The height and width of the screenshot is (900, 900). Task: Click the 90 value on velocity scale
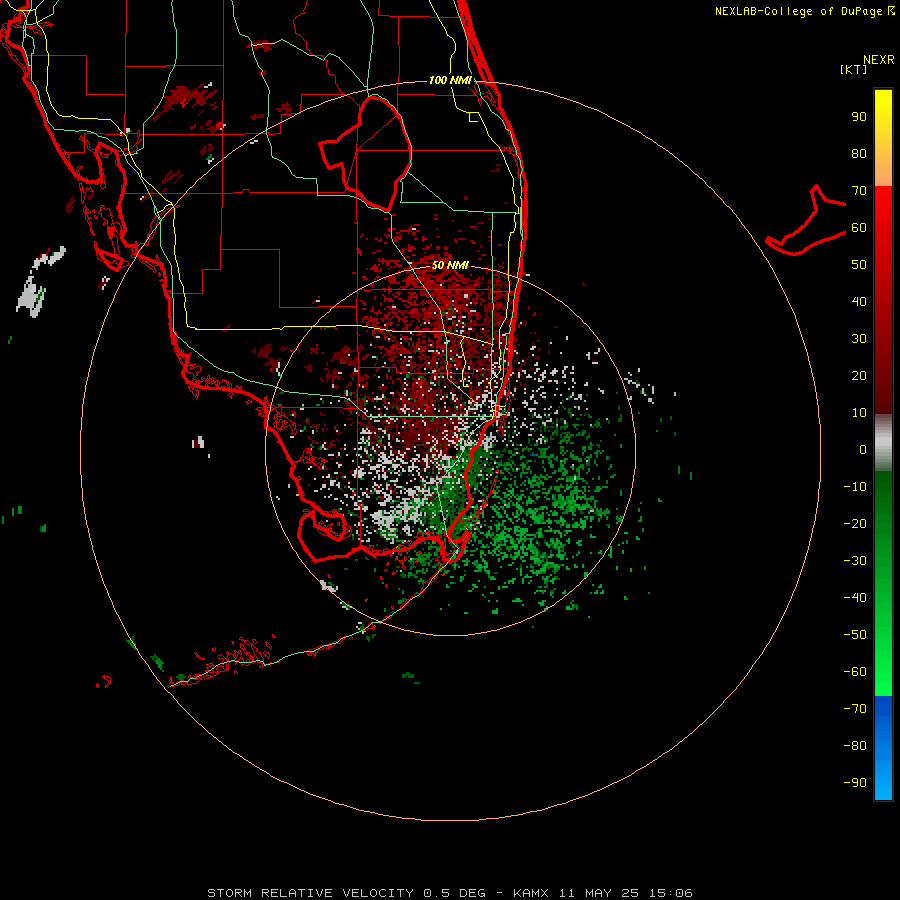click(859, 117)
